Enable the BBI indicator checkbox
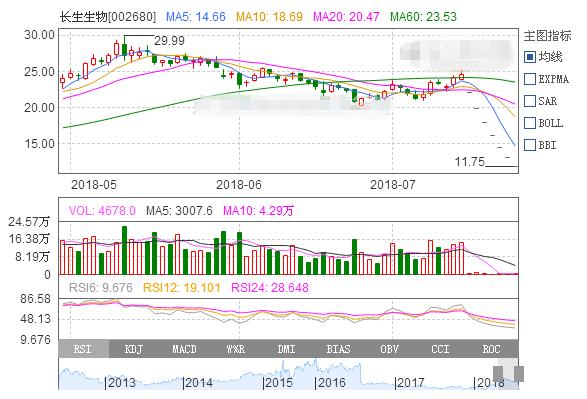Image resolution: width=587 pixels, height=399 pixels. click(530, 145)
